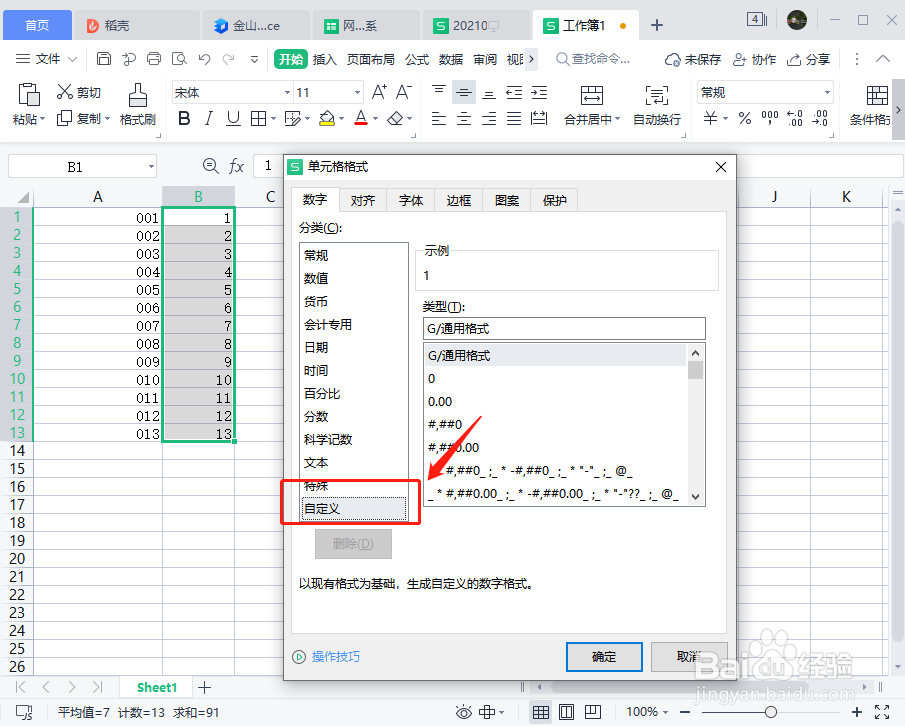Screen dimensions: 905x726
Task: Expand the font color dropdown arrow
Action: (376, 119)
